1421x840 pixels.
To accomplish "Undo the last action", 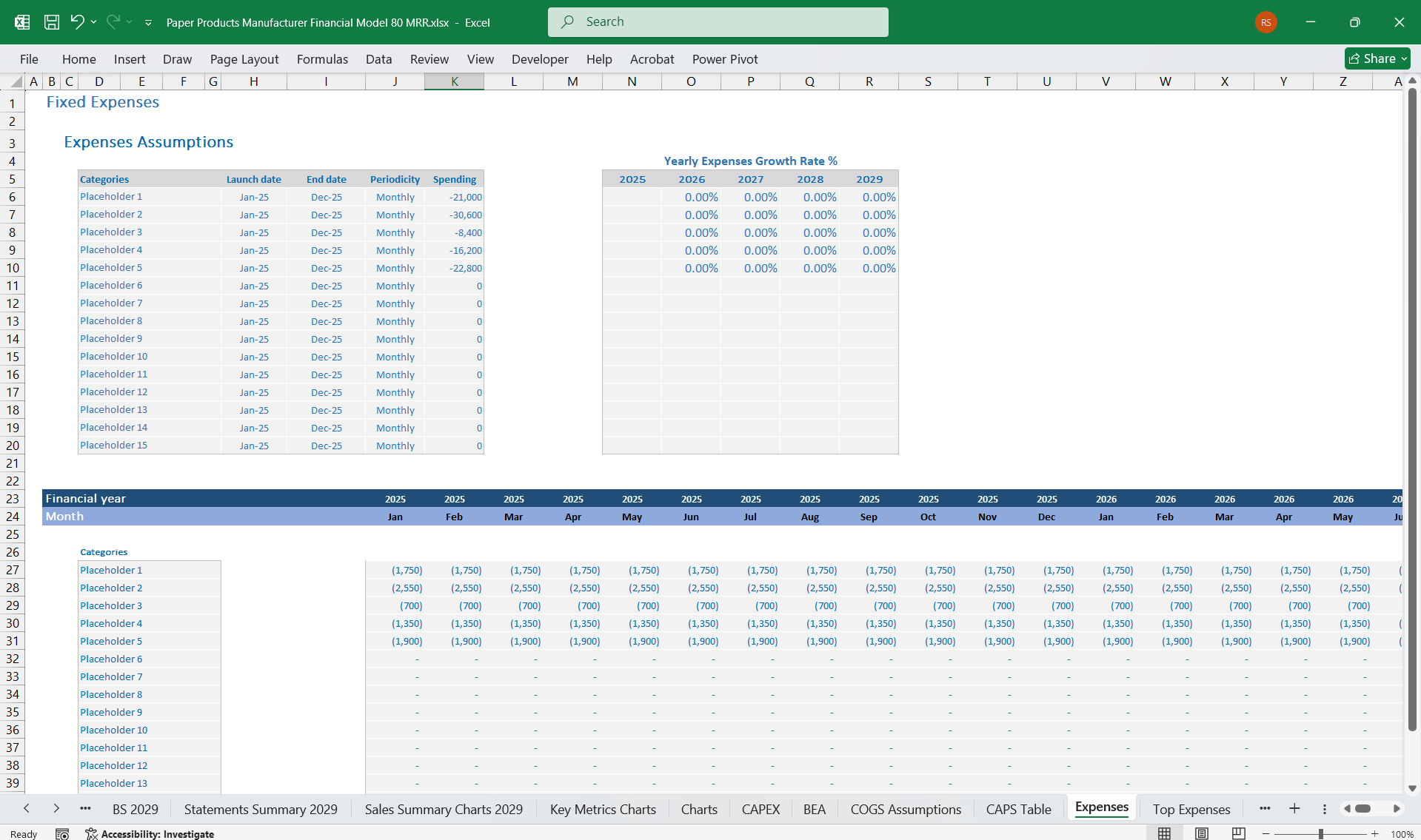I will [x=76, y=21].
